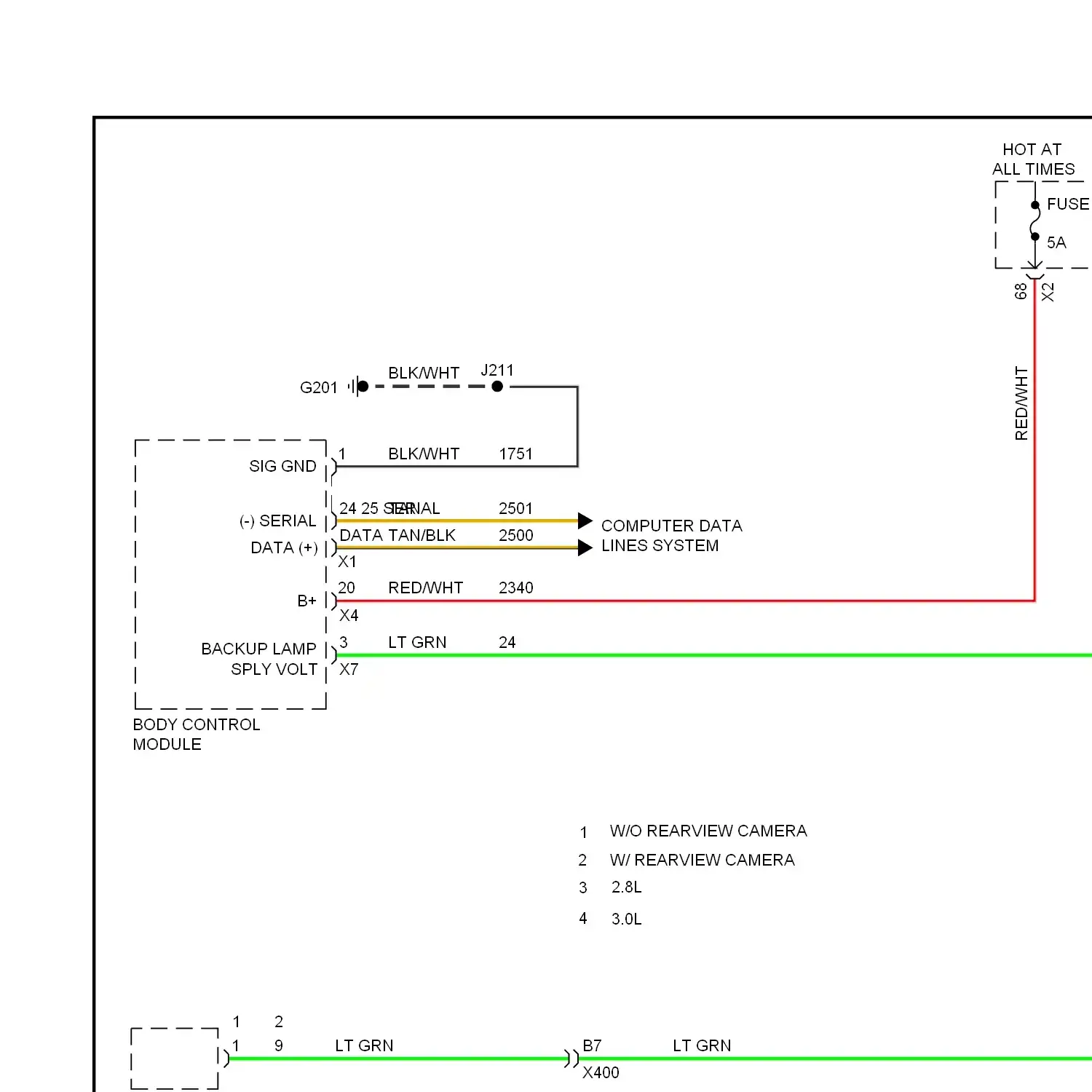Click the green wire of circuit 24
Image resolution: width=1092 pixels, height=1092 pixels.
713,655
